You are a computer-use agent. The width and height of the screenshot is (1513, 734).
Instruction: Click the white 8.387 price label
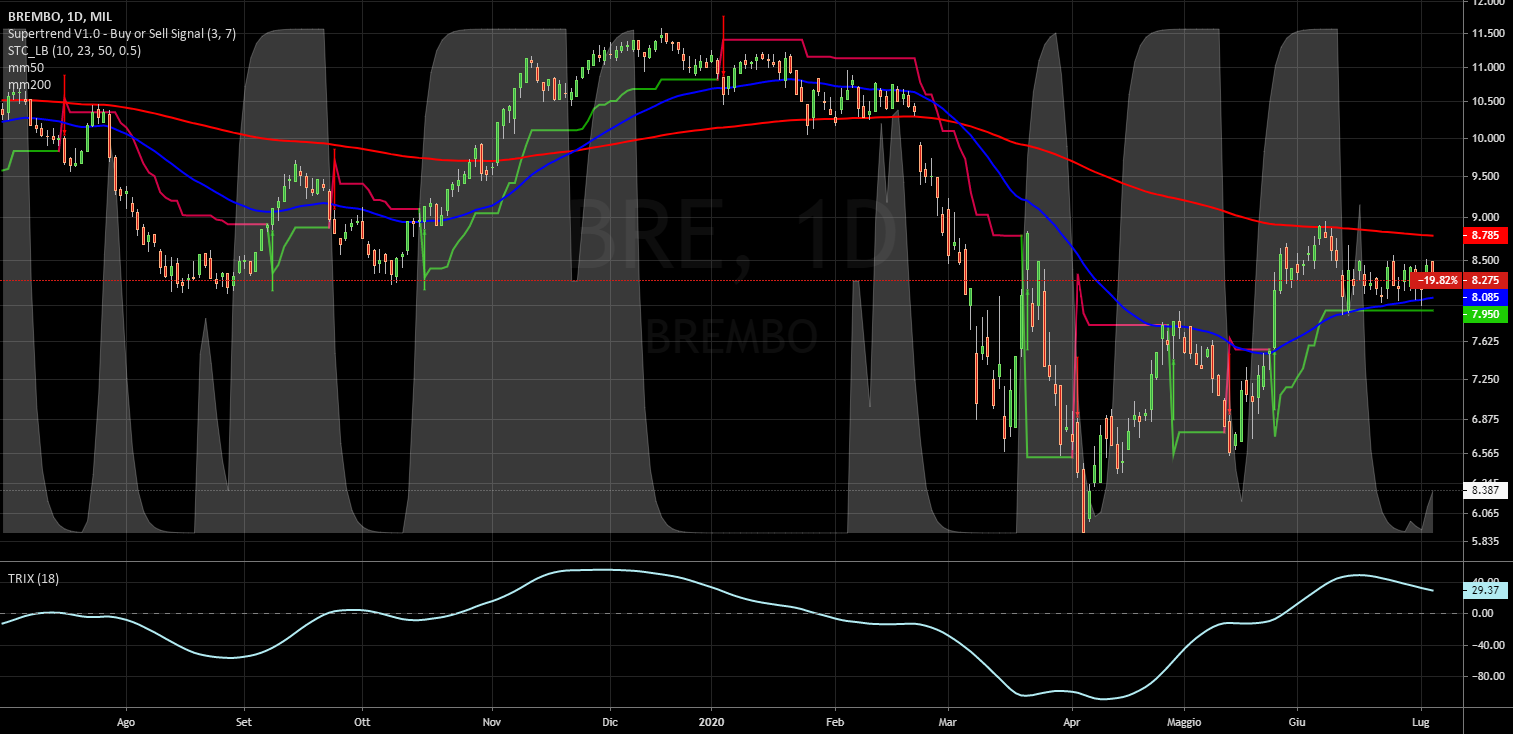click(1483, 491)
